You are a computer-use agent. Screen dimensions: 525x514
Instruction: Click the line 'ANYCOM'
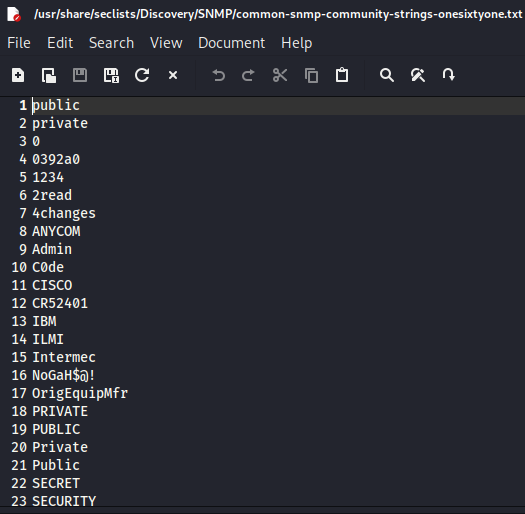click(x=56, y=231)
